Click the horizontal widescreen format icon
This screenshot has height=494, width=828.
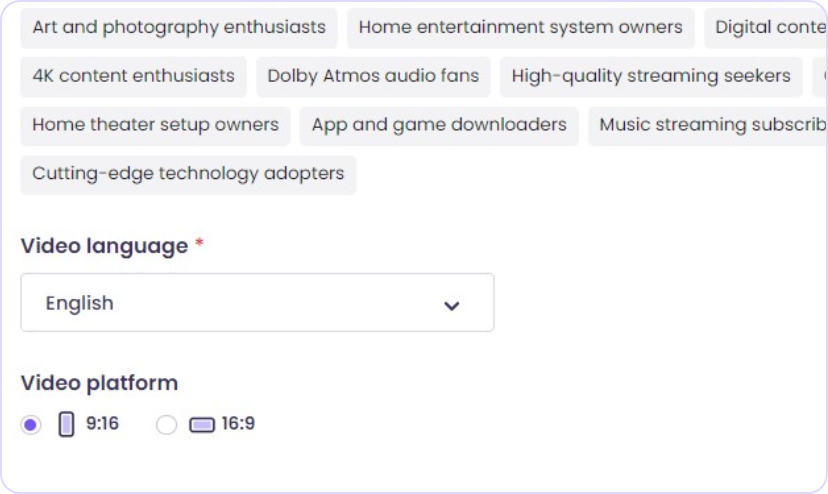(x=202, y=425)
